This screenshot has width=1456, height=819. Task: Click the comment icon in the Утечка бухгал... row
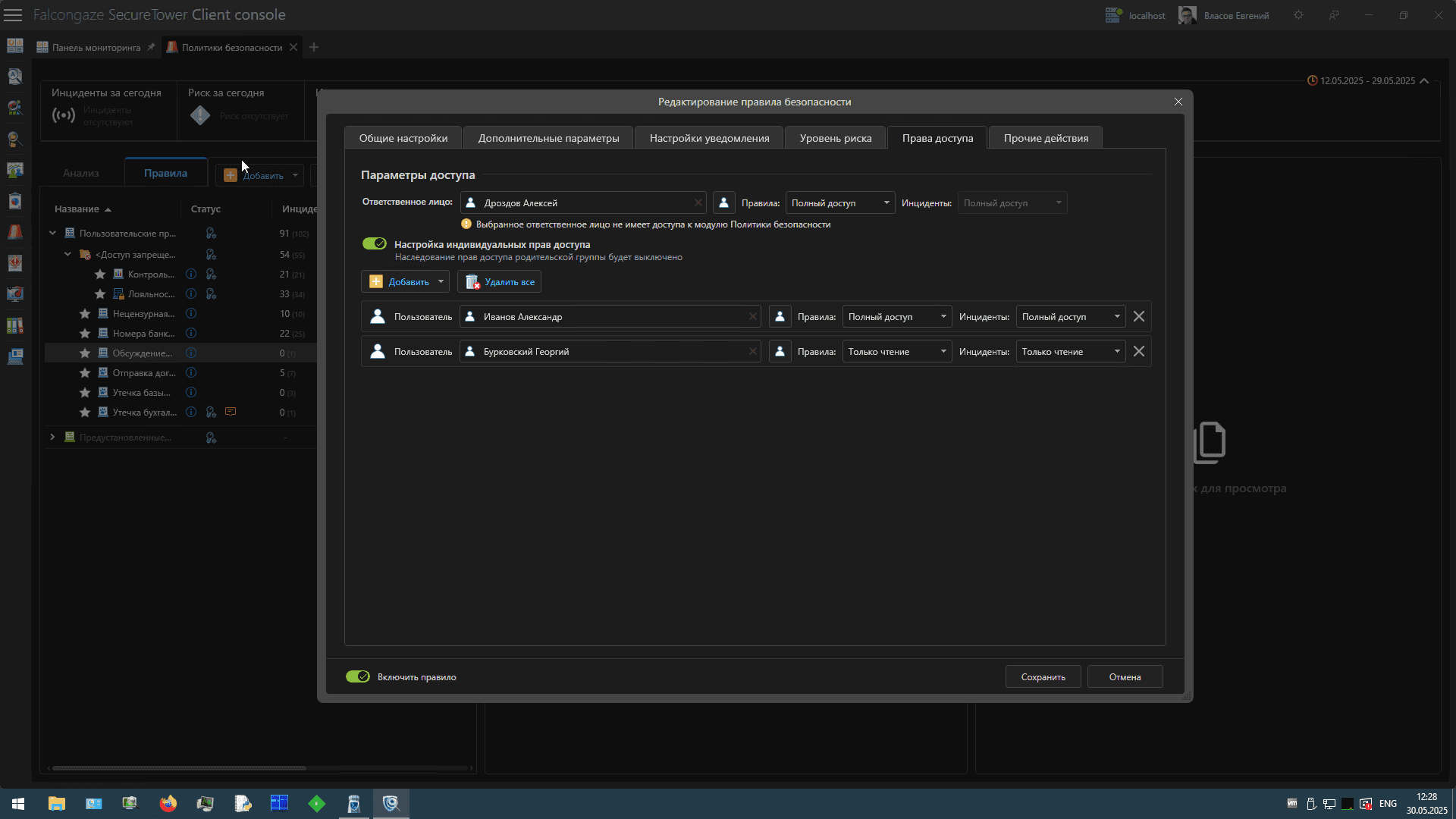click(231, 412)
